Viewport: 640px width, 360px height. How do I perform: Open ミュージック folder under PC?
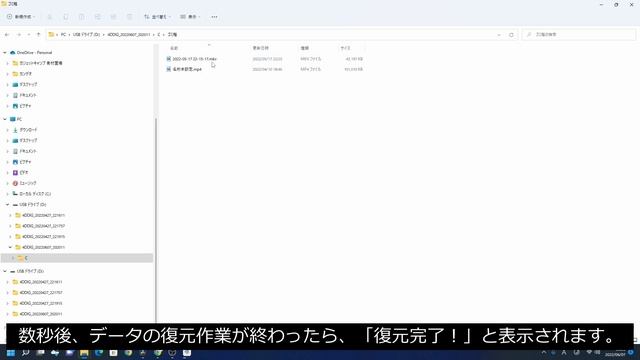tap(28, 183)
